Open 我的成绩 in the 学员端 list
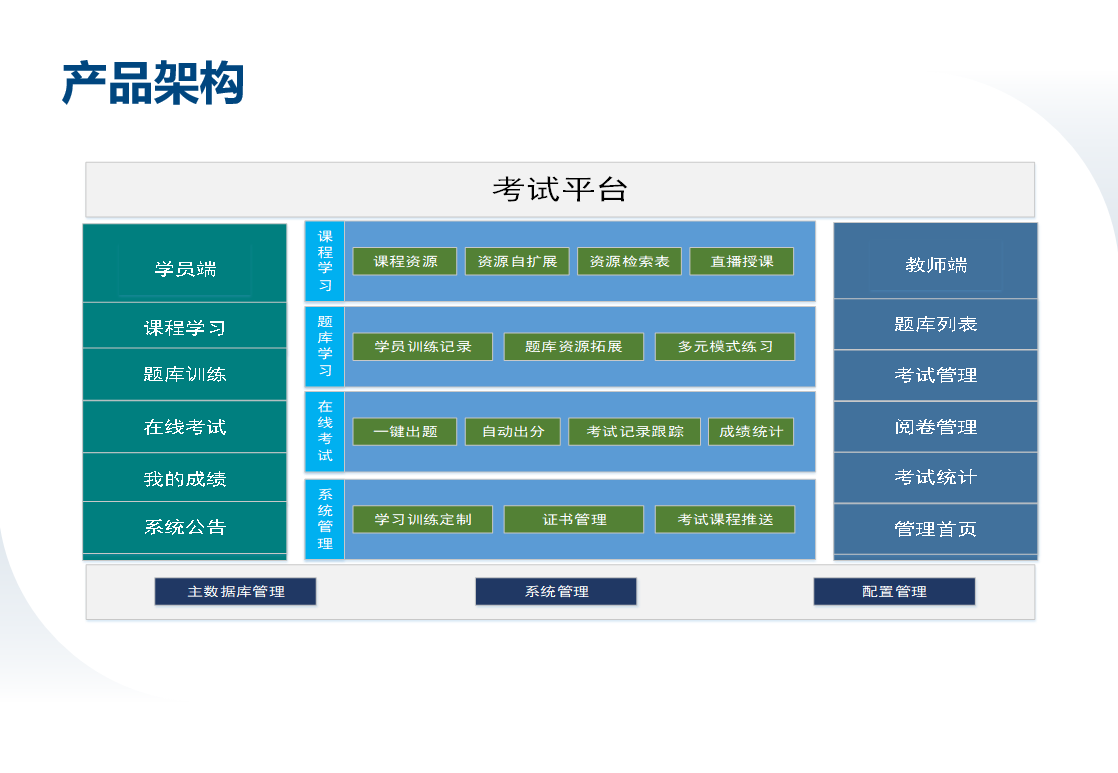The width and height of the screenshot is (1118, 773). [x=185, y=479]
